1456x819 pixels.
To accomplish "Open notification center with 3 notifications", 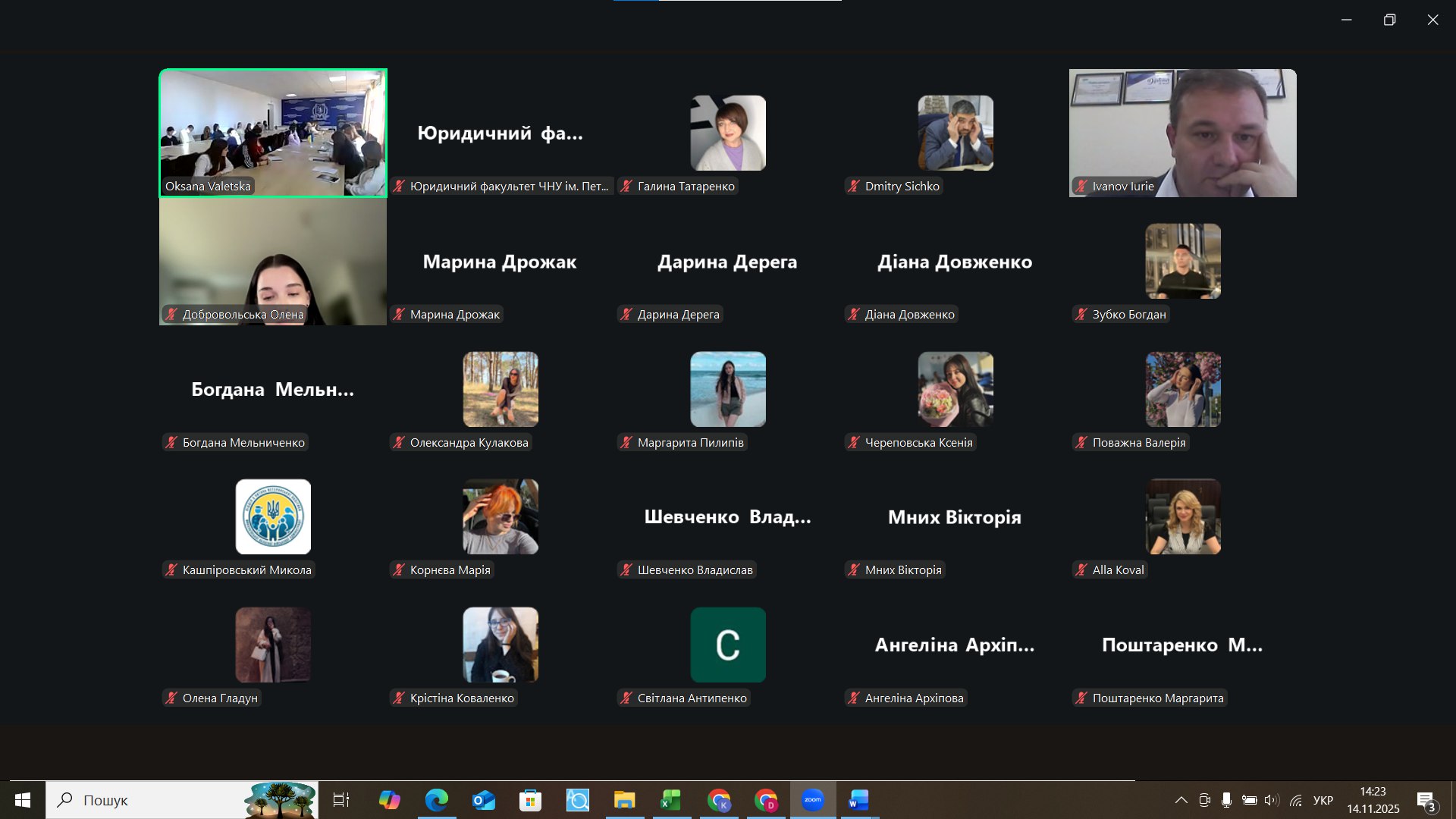I will click(1426, 801).
